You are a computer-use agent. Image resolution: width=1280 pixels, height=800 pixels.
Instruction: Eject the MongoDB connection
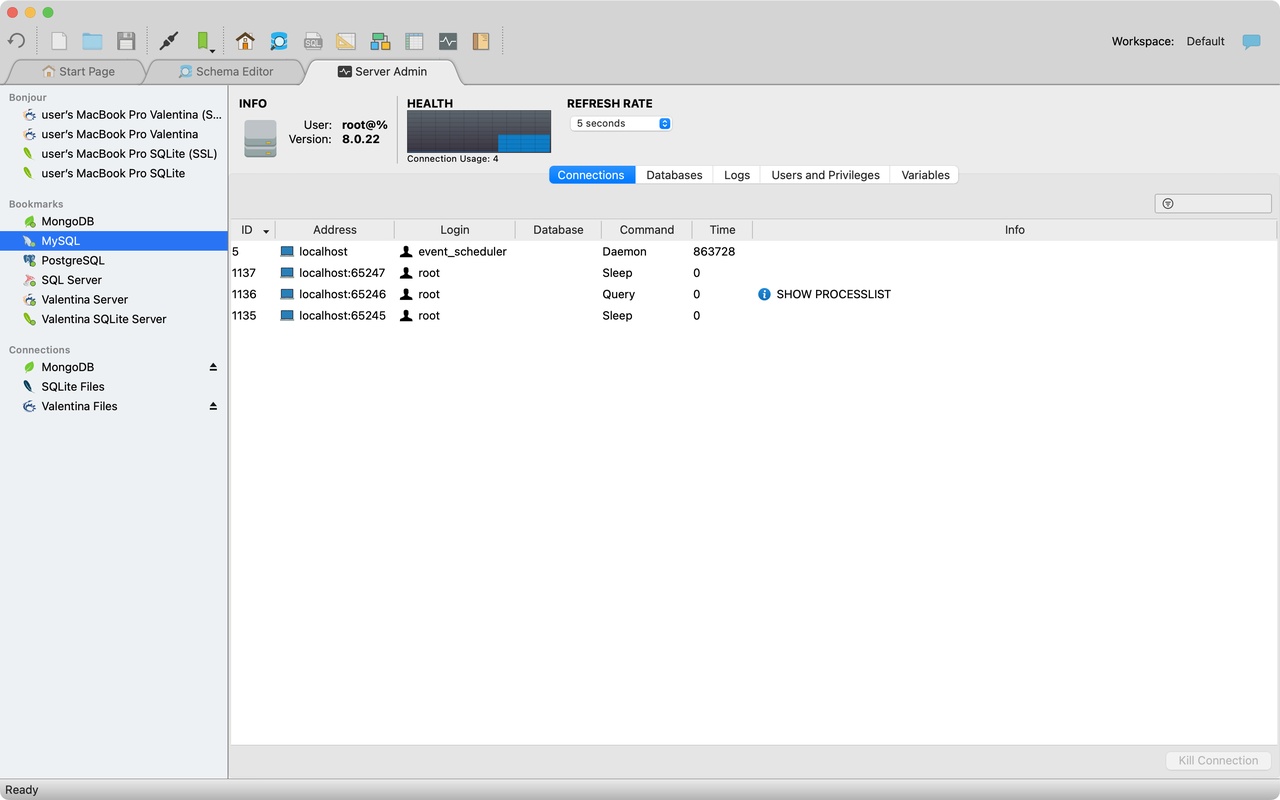(213, 367)
